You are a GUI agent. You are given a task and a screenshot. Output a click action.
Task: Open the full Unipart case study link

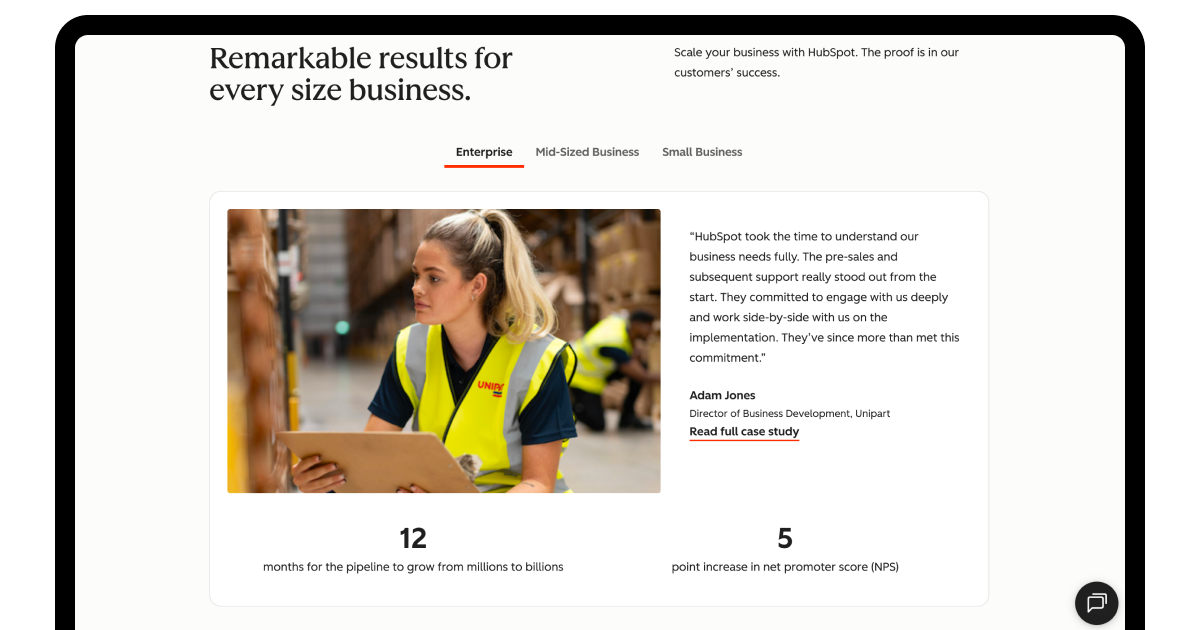pyautogui.click(x=744, y=430)
